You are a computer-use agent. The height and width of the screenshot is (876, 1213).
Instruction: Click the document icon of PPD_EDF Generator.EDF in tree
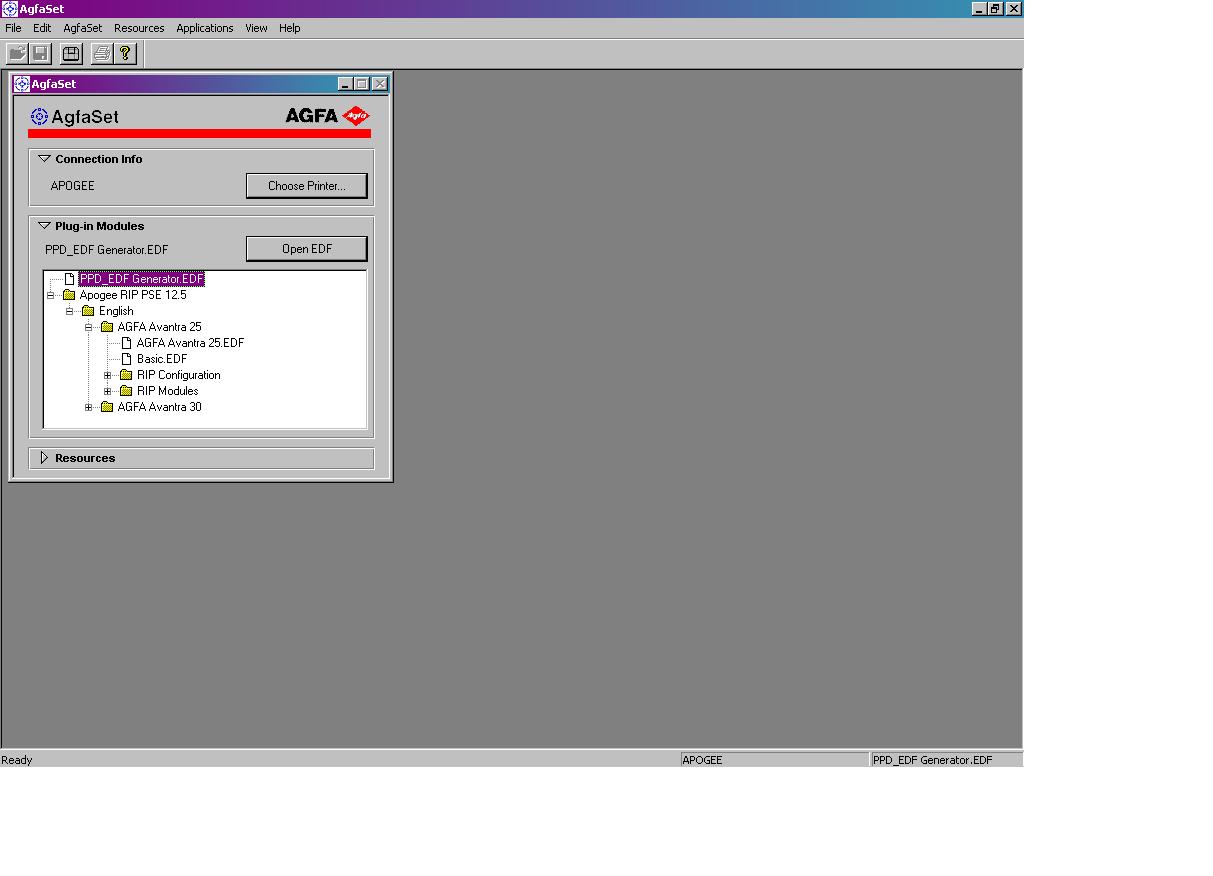69,279
